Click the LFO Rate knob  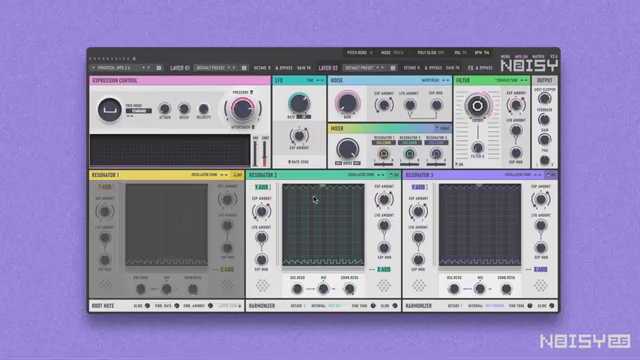click(299, 103)
